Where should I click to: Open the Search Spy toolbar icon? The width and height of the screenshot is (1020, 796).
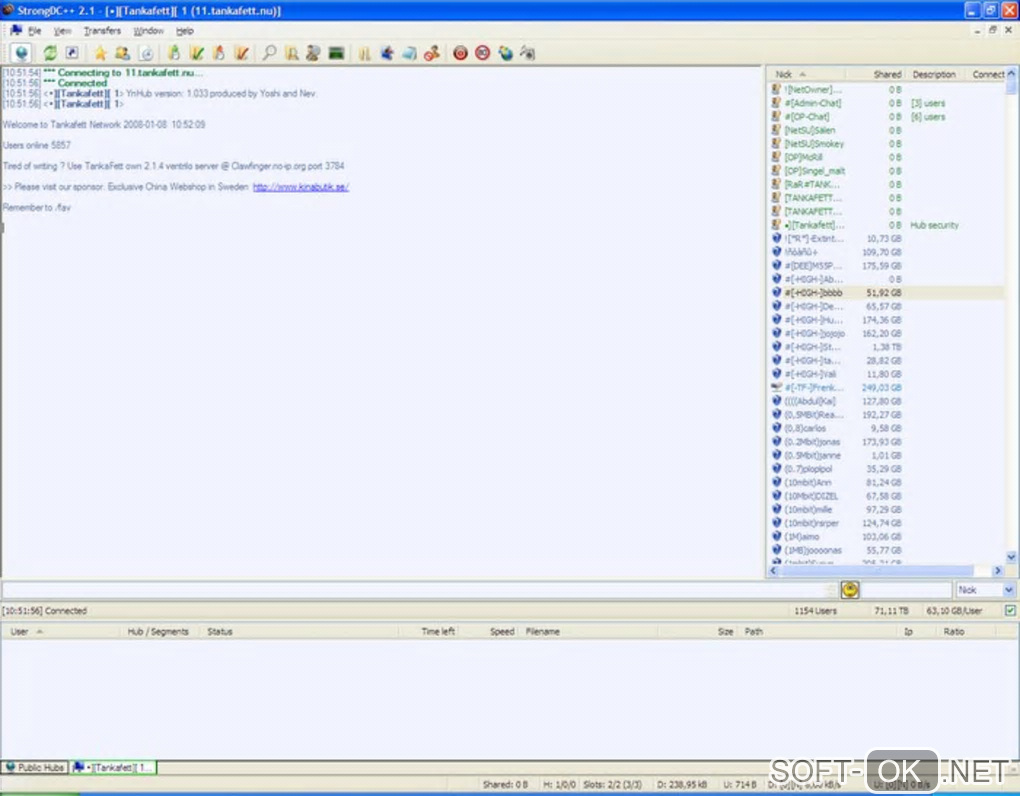pos(314,53)
